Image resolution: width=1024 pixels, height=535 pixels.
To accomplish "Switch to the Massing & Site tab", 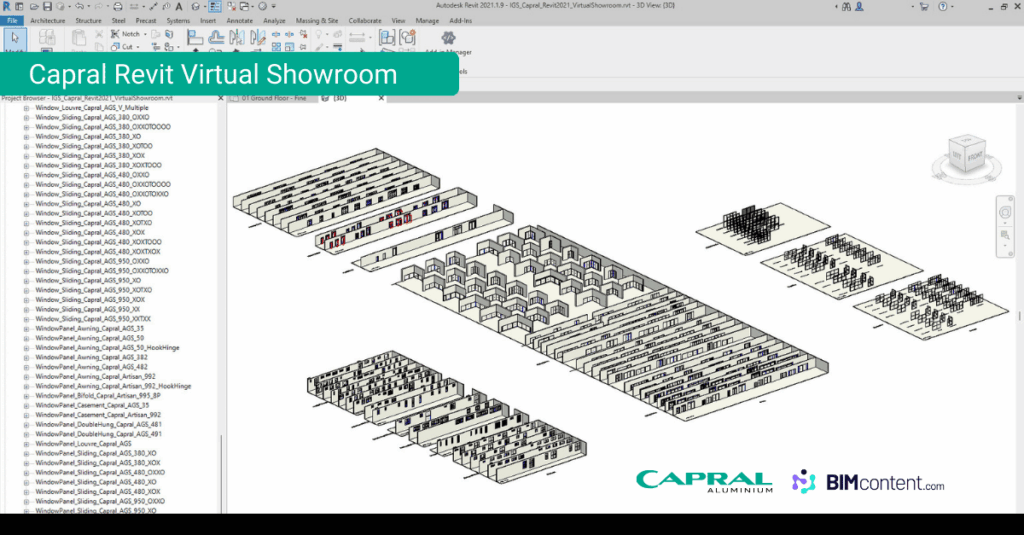I will [x=317, y=21].
